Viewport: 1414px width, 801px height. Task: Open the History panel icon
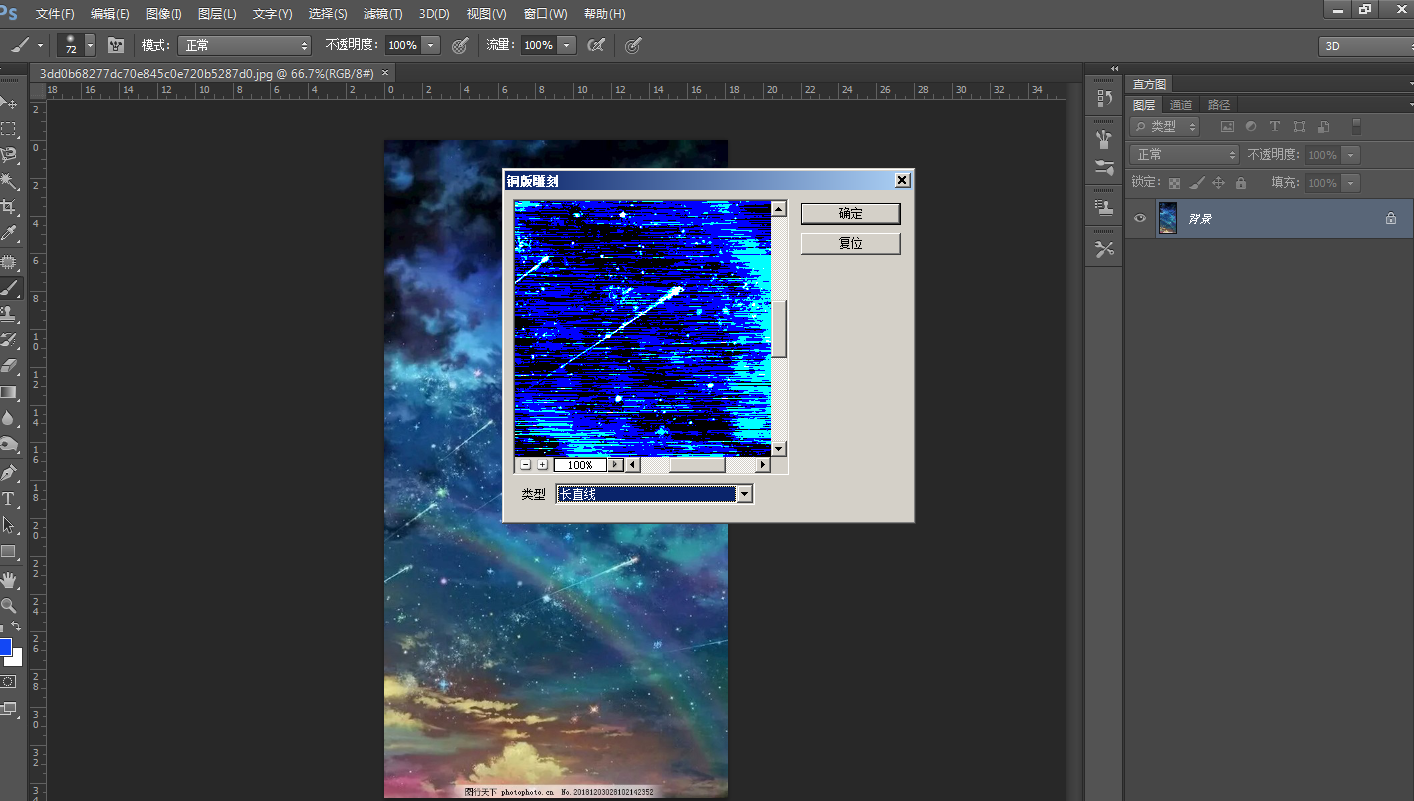(1104, 98)
